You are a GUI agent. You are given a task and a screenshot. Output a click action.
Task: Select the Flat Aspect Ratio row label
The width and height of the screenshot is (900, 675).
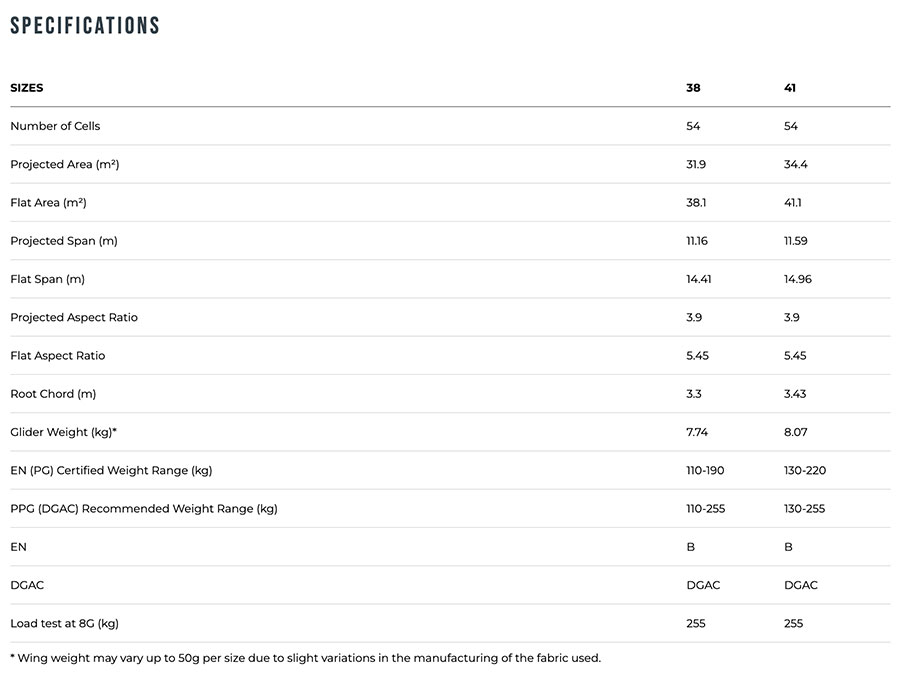[57, 356]
